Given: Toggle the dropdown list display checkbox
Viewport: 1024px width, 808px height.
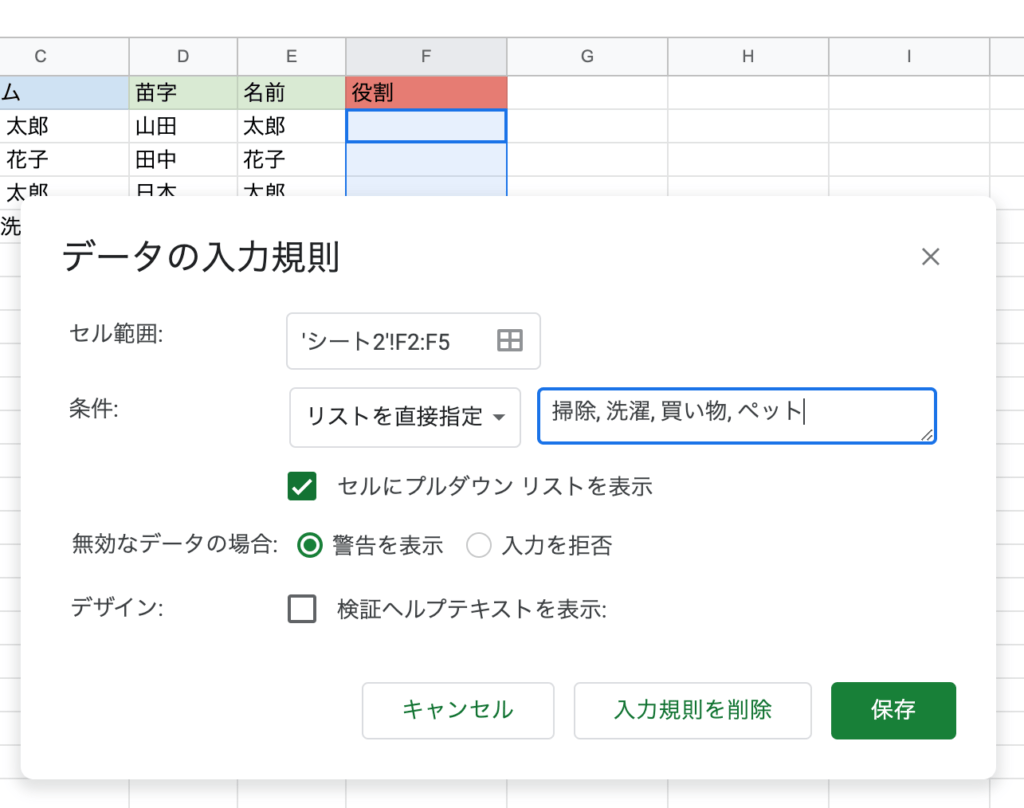Looking at the screenshot, I should pos(302,487).
